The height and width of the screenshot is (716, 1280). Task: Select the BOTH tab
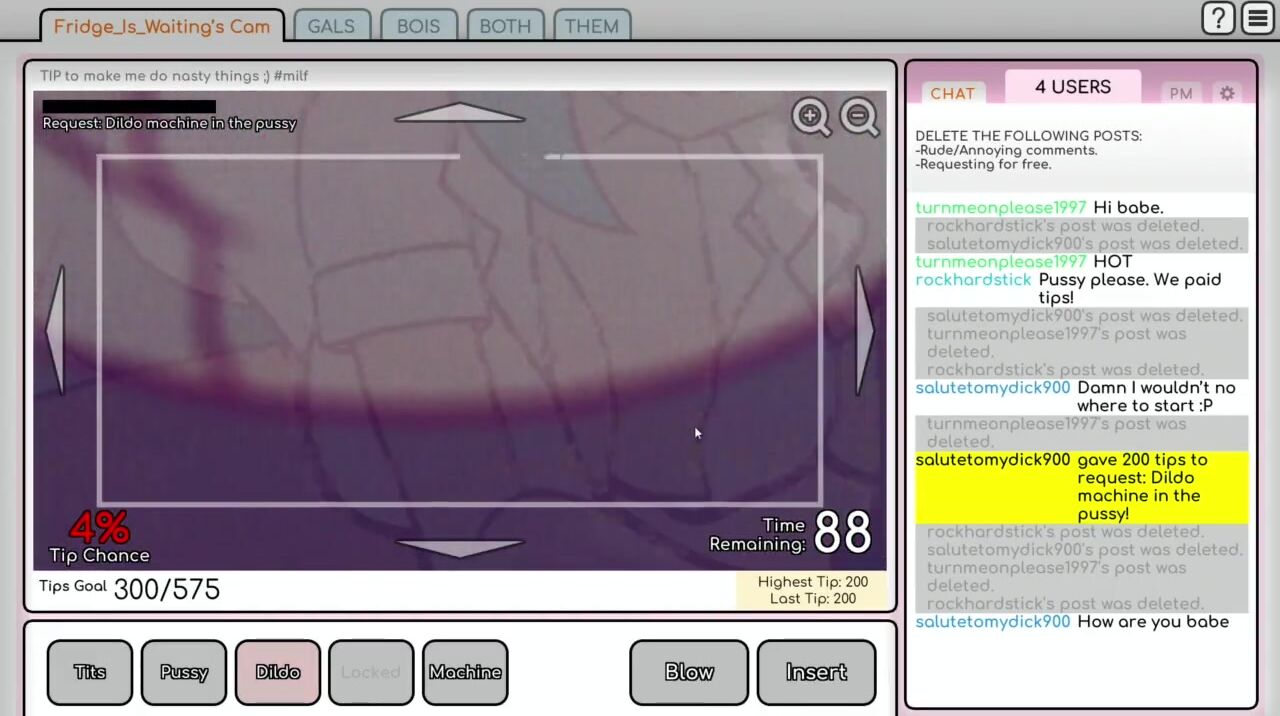click(x=505, y=27)
